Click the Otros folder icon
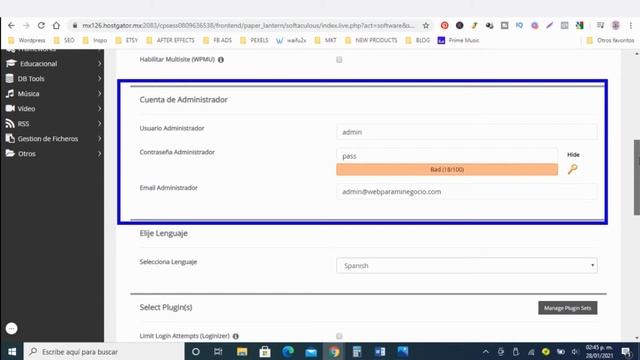 coord(10,153)
